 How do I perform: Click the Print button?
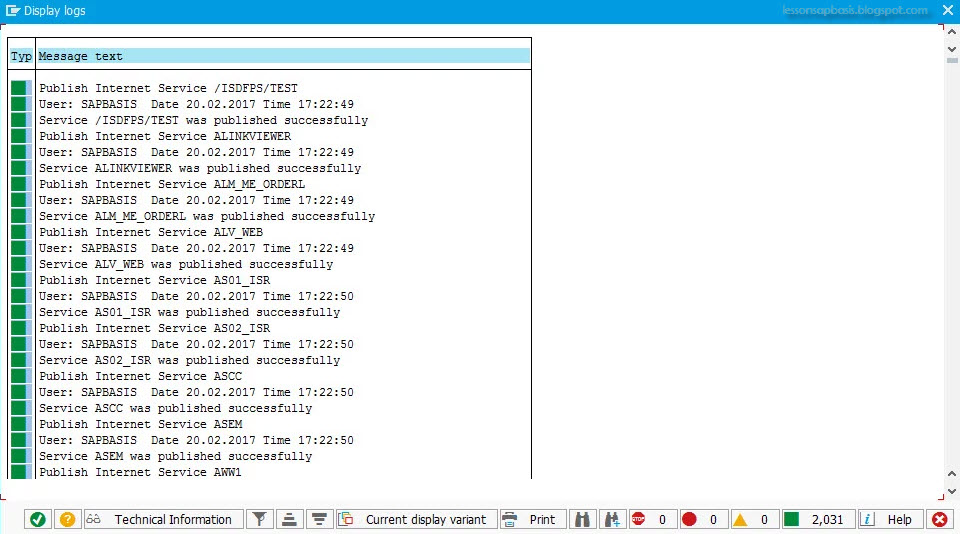pos(533,519)
